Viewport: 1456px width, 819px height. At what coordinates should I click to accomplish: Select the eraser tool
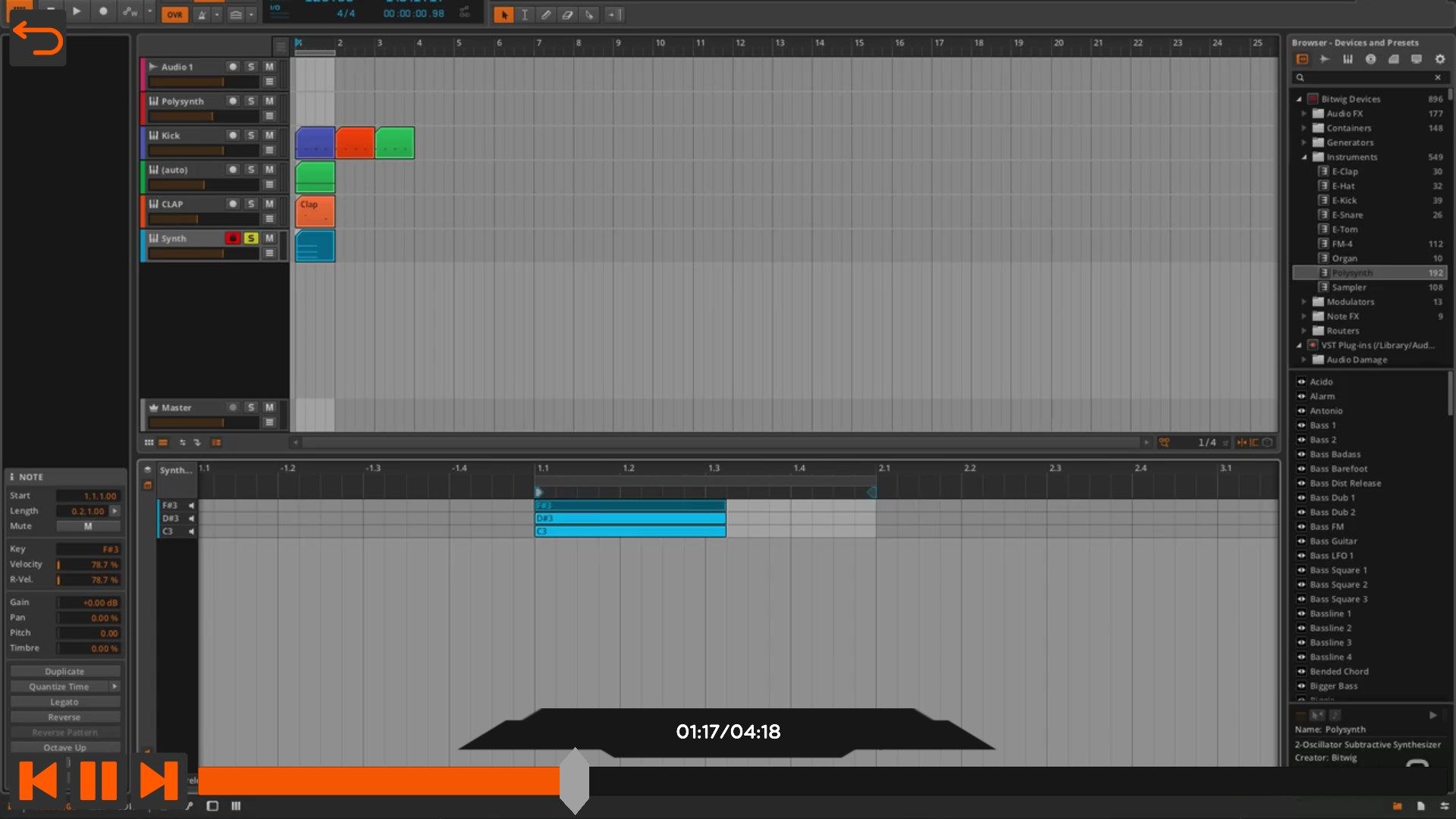click(567, 14)
